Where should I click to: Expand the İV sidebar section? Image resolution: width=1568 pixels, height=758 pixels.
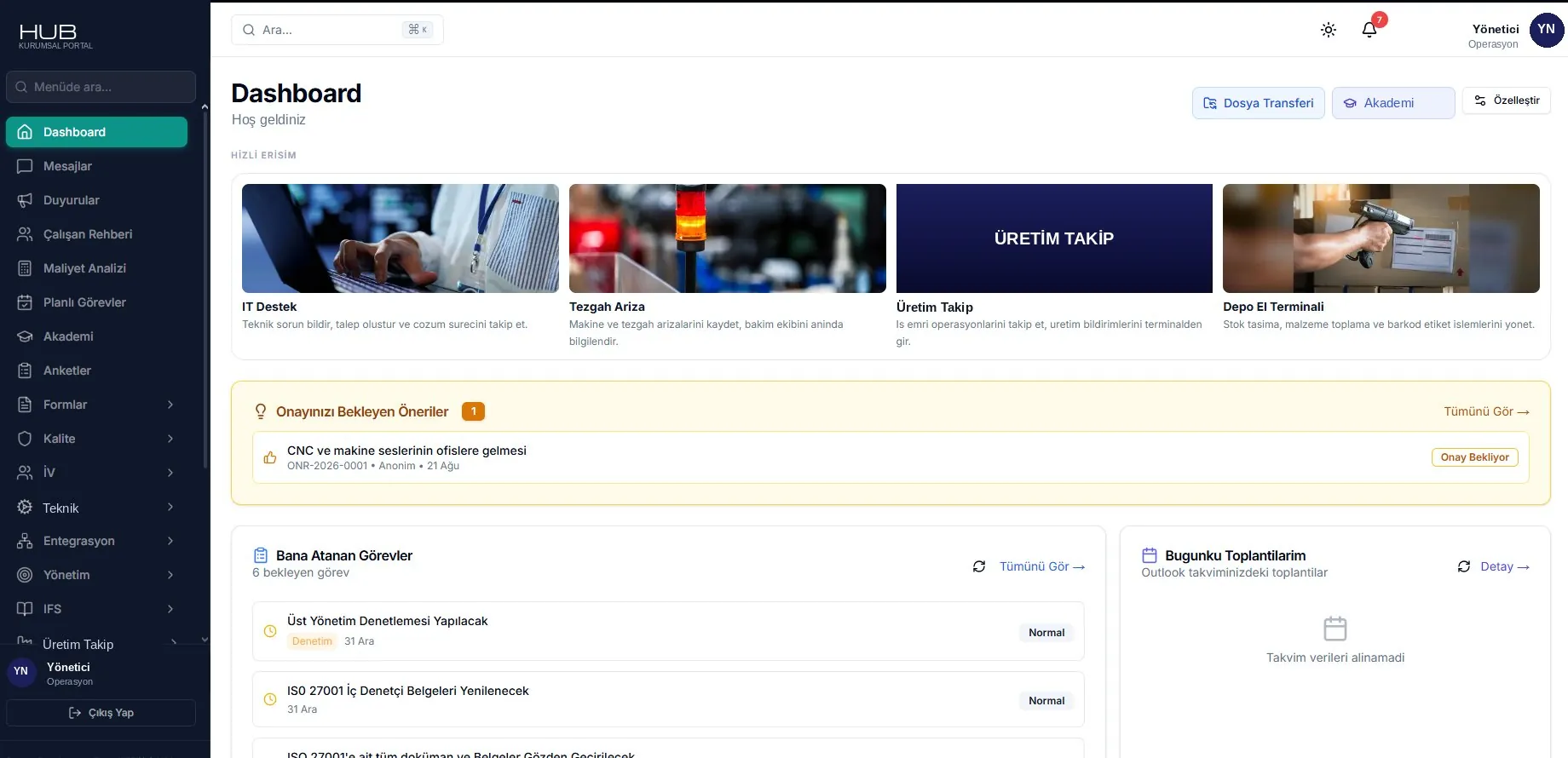click(170, 473)
